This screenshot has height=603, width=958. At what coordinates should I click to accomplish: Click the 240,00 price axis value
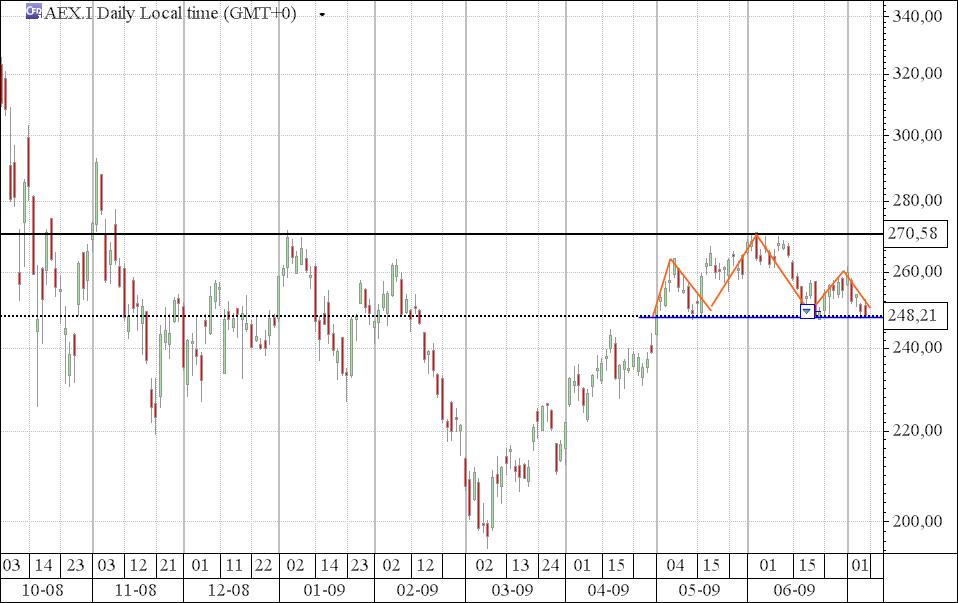916,348
